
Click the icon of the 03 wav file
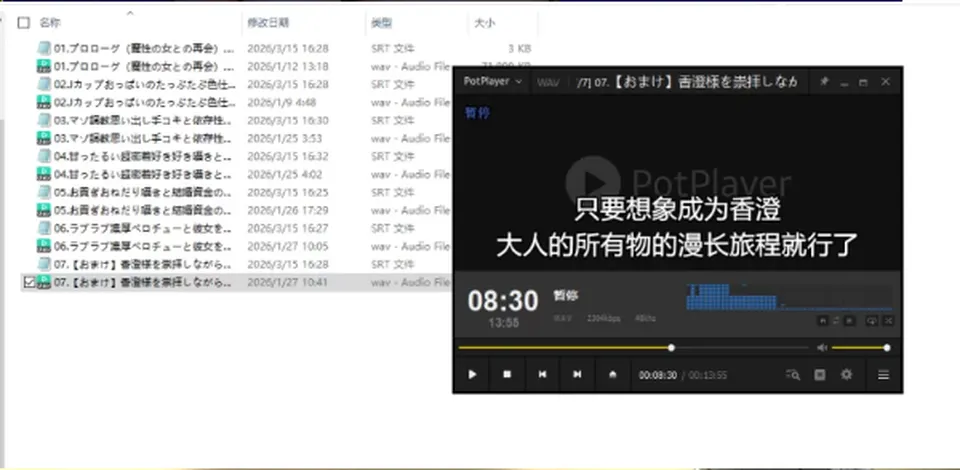tap(44, 138)
